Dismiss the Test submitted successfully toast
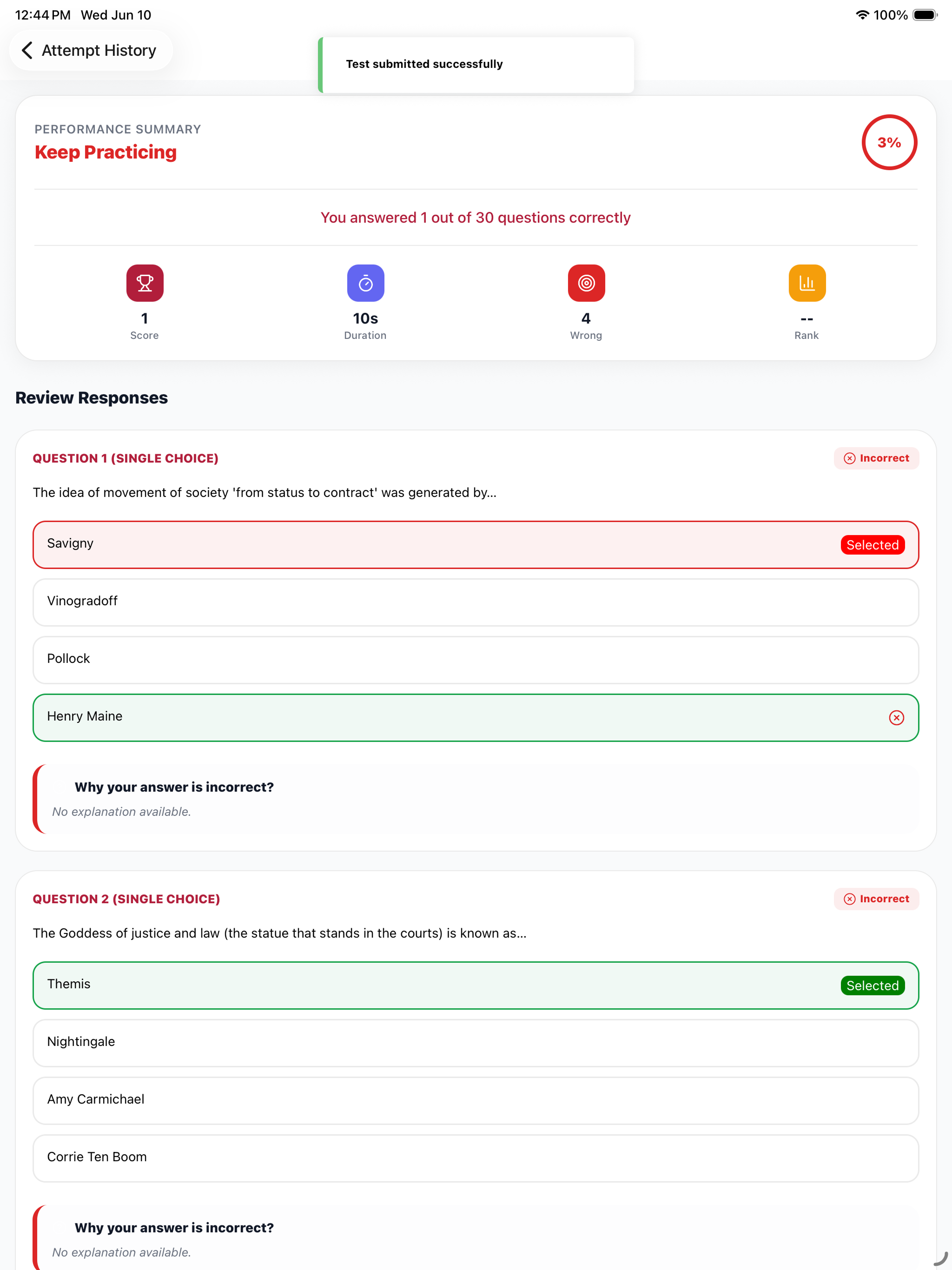This screenshot has height=1270, width=952. pyautogui.click(x=476, y=64)
